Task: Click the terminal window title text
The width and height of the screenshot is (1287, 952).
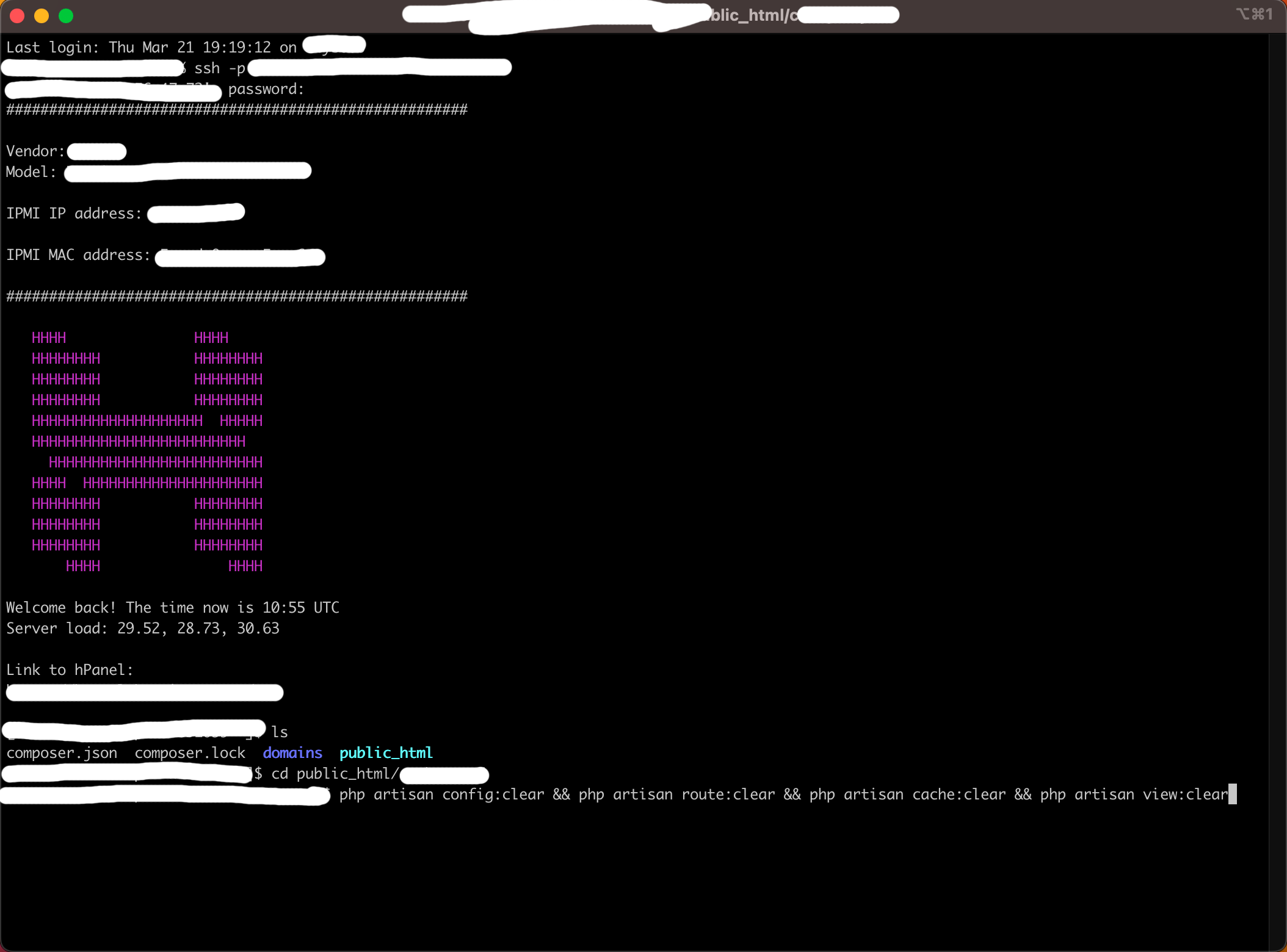Action: tap(651, 15)
